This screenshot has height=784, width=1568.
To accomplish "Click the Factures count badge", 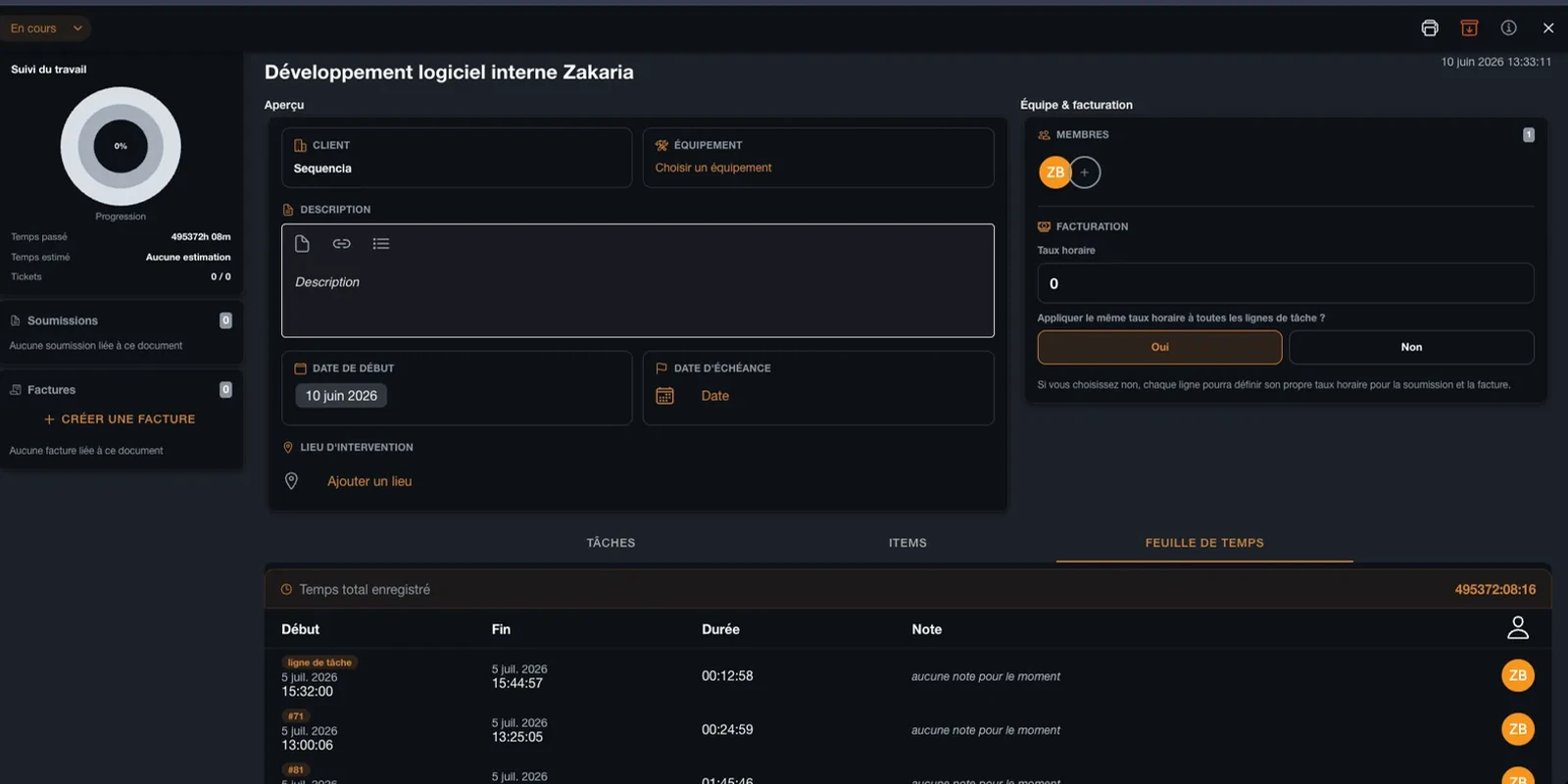I will pos(225,390).
